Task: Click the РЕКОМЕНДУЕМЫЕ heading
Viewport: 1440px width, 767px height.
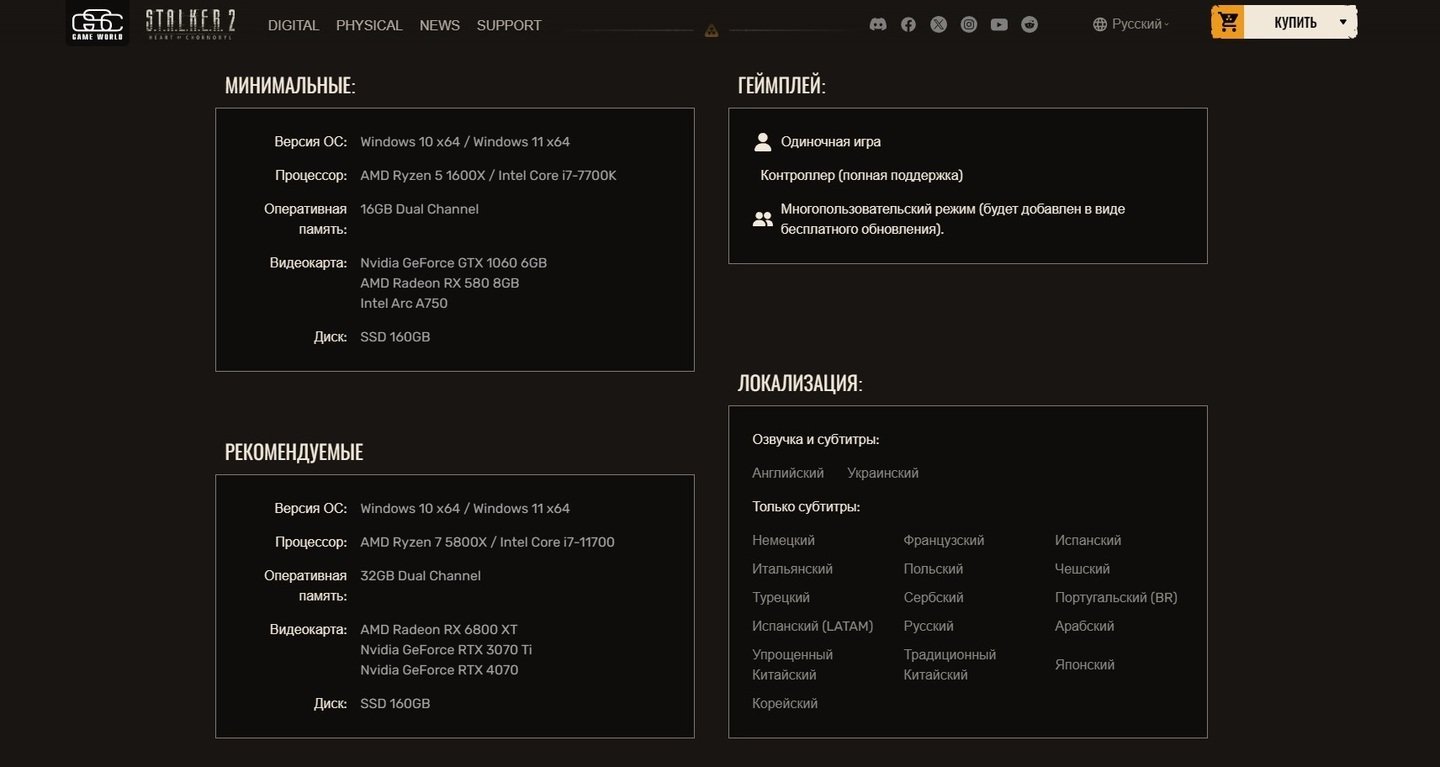Action: [x=294, y=452]
